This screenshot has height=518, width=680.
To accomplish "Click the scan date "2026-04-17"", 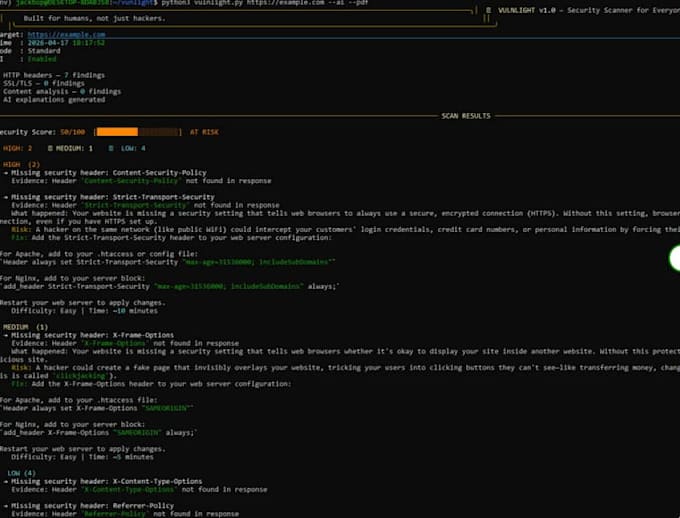I will pyautogui.click(x=48, y=43).
